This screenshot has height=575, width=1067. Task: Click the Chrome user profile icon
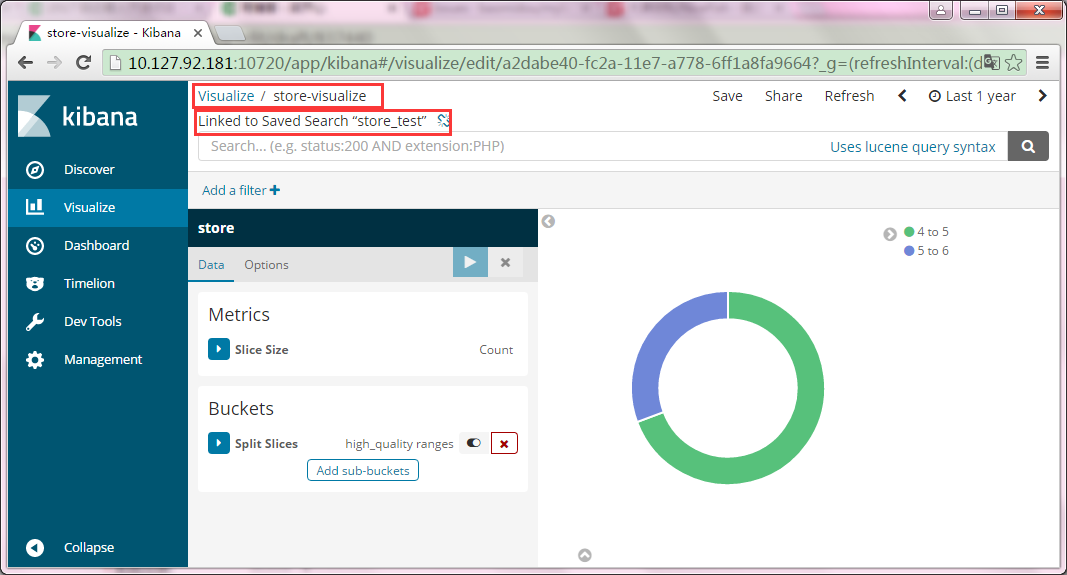[940, 10]
